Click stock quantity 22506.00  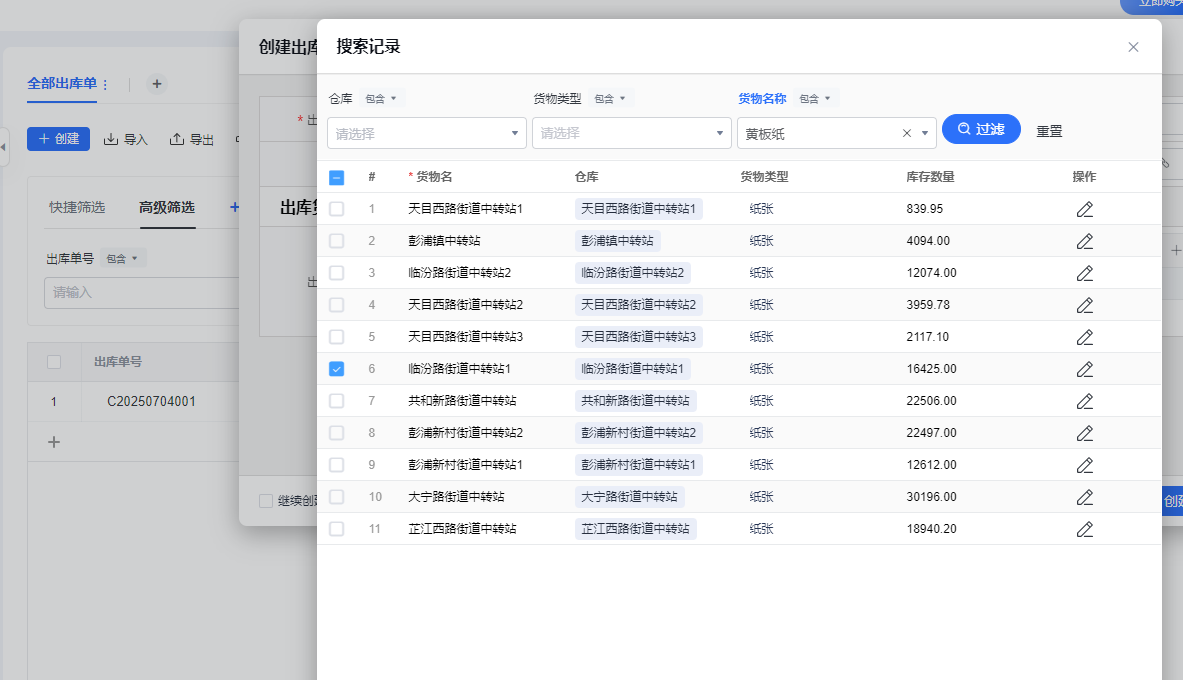[x=931, y=401]
